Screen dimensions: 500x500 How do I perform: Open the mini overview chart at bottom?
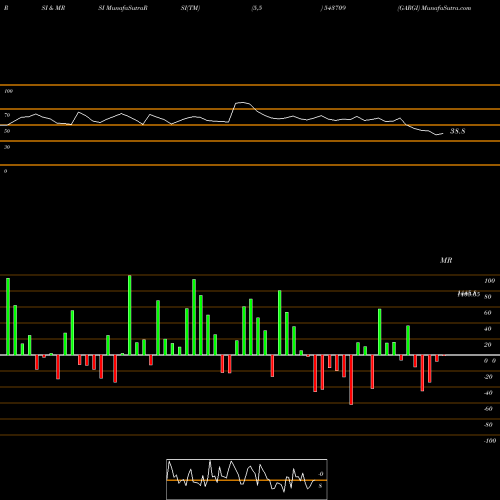tap(247, 479)
